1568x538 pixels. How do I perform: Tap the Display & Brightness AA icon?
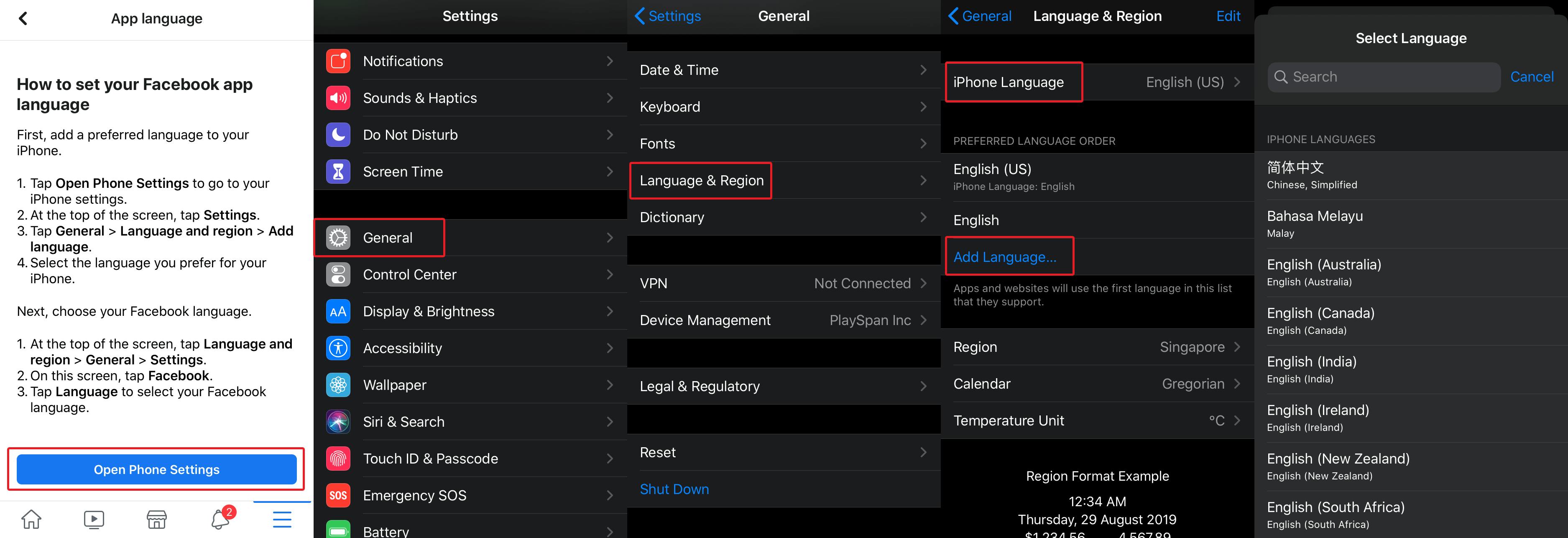338,311
